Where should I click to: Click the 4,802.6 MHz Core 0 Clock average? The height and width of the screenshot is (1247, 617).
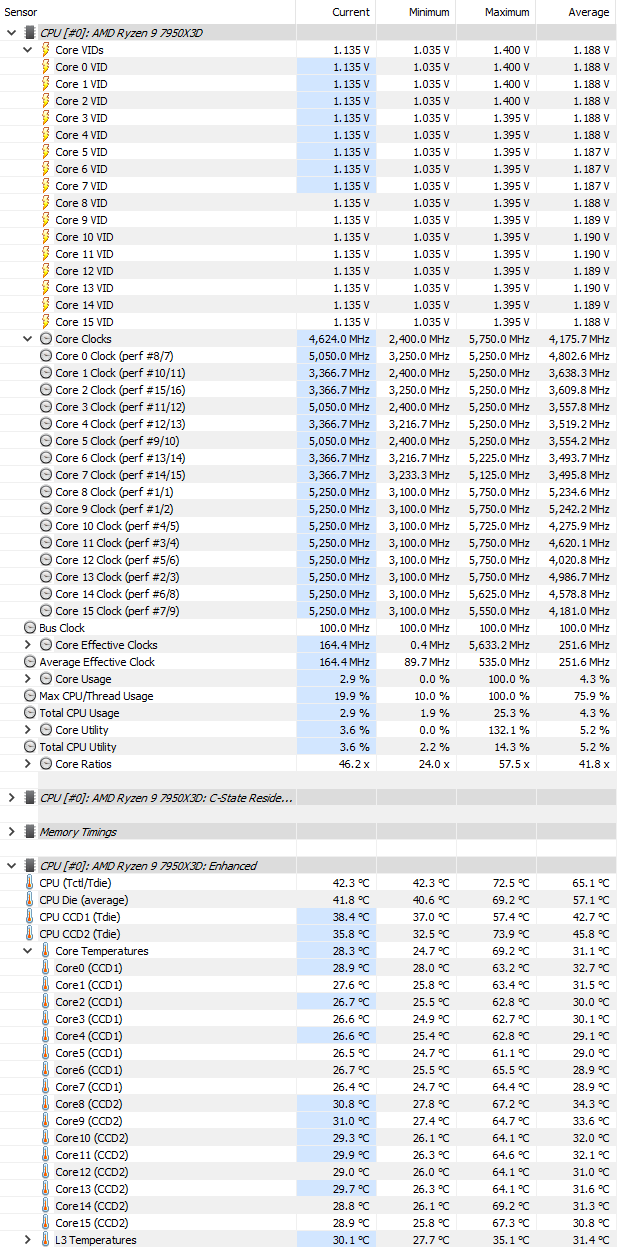pos(580,356)
